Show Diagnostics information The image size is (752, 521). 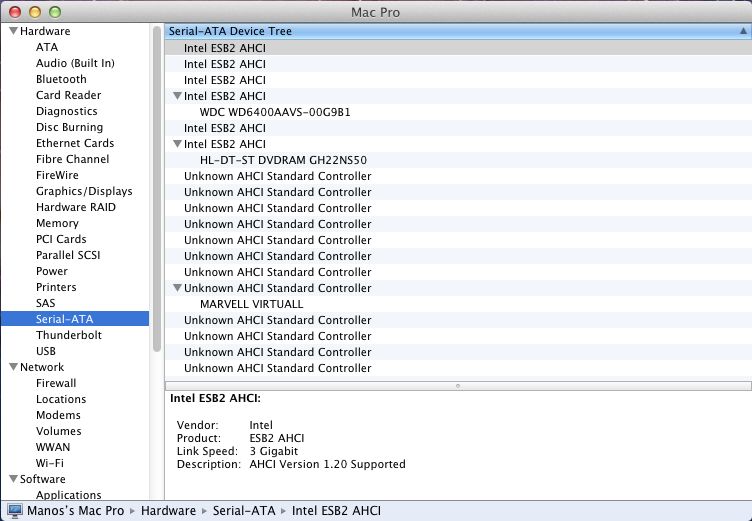click(67, 111)
